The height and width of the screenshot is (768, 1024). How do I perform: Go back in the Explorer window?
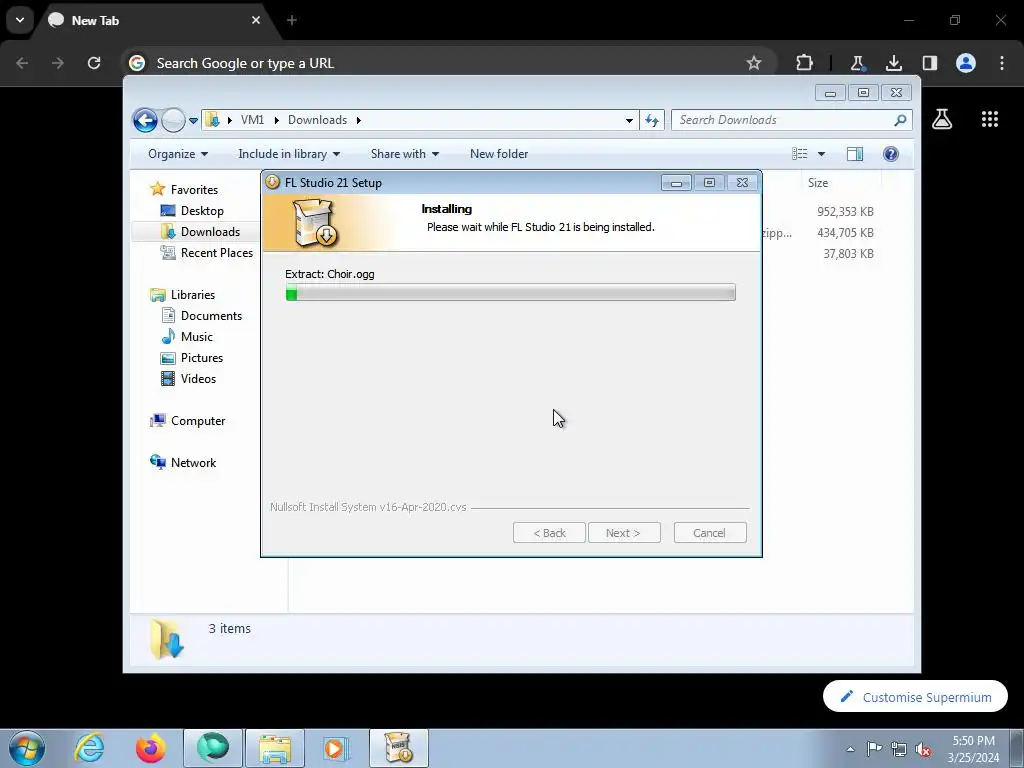pyautogui.click(x=145, y=120)
